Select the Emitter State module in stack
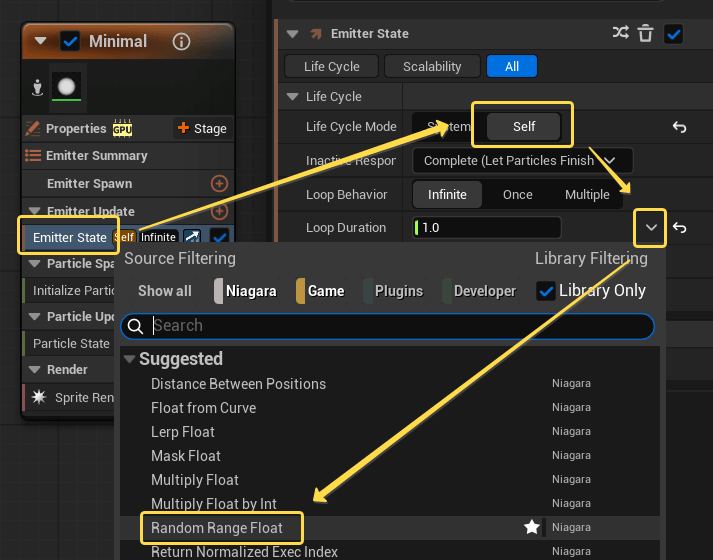713x560 pixels. (x=70, y=237)
